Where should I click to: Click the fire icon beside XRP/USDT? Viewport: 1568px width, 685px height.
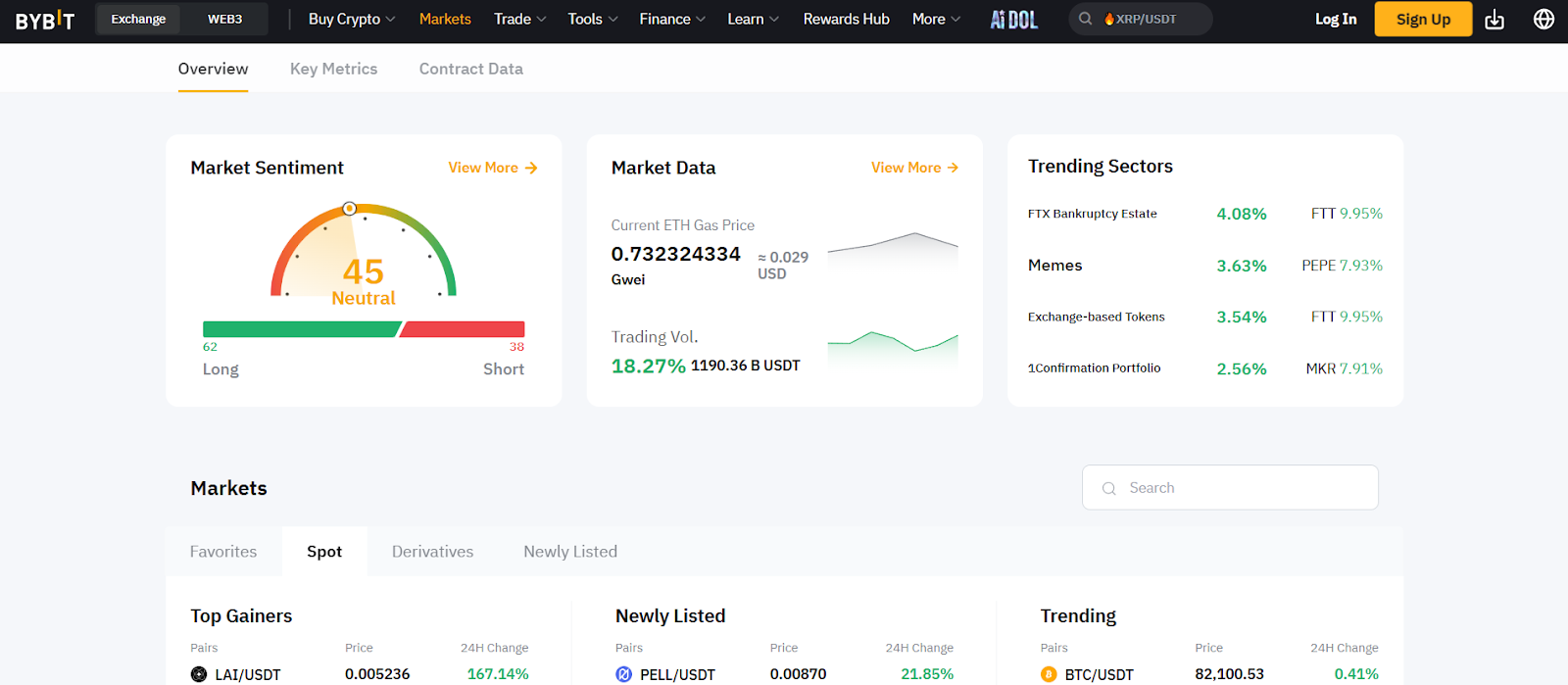click(1109, 19)
